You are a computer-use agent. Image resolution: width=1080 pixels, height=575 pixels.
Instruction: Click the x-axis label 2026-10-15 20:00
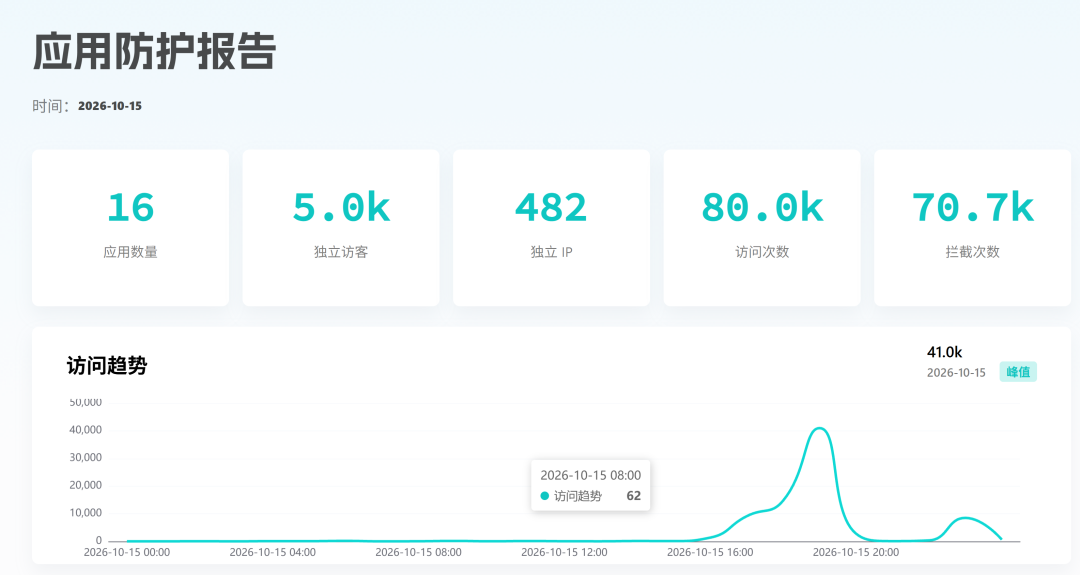tap(855, 552)
